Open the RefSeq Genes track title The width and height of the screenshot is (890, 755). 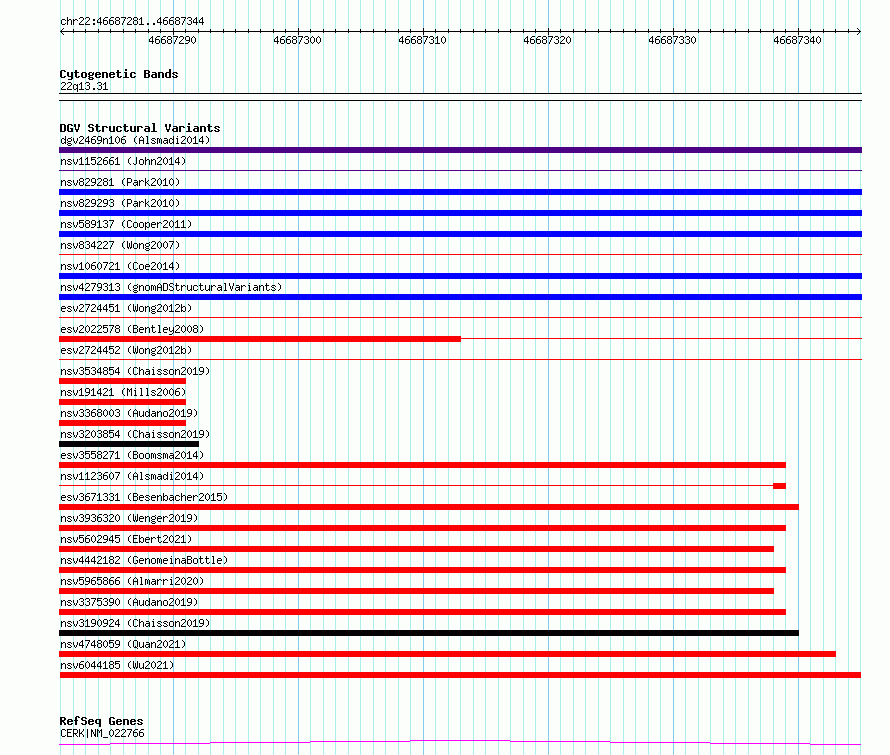point(102,721)
